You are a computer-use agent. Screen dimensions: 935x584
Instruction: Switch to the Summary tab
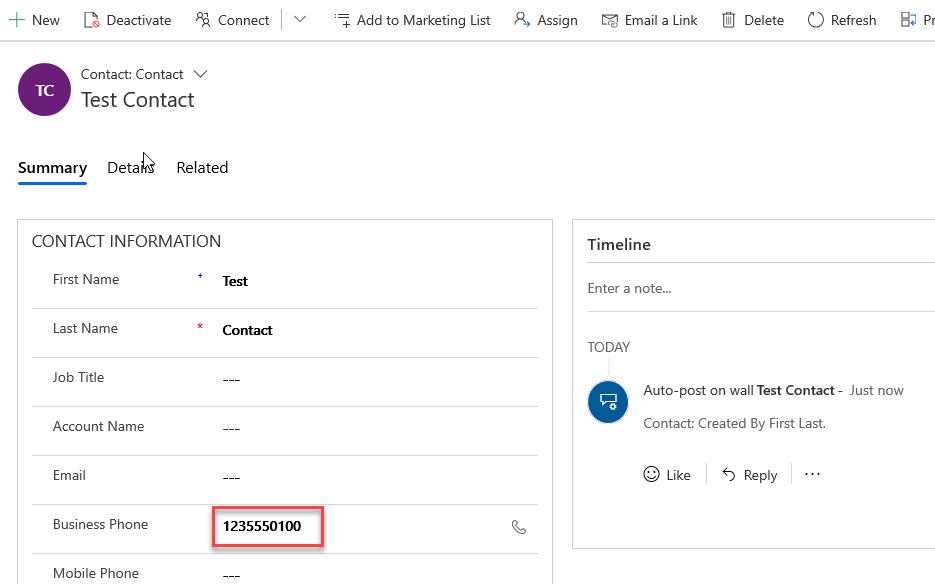[x=52, y=168]
